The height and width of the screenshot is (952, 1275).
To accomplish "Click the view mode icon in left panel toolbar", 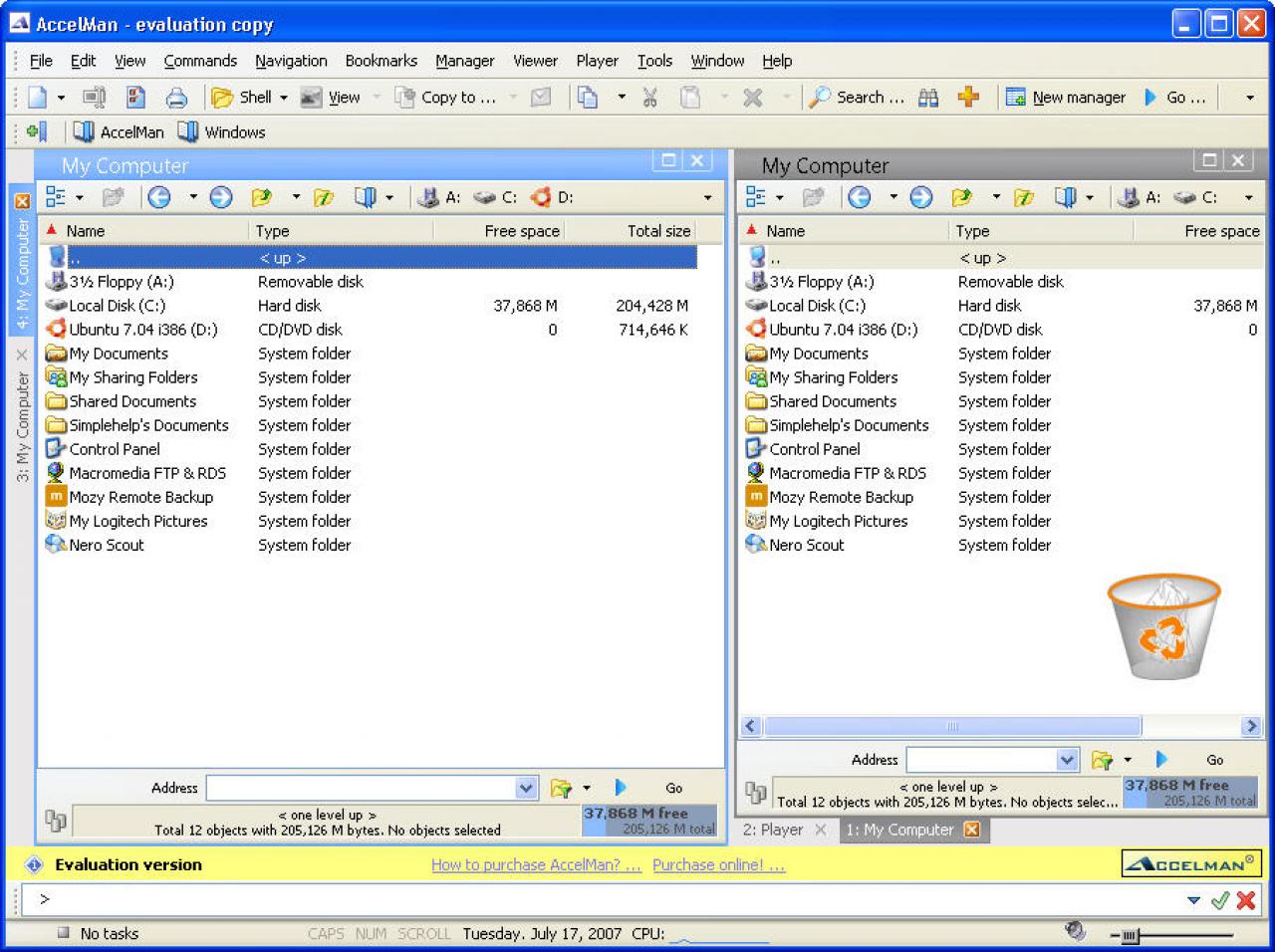I will [57, 197].
